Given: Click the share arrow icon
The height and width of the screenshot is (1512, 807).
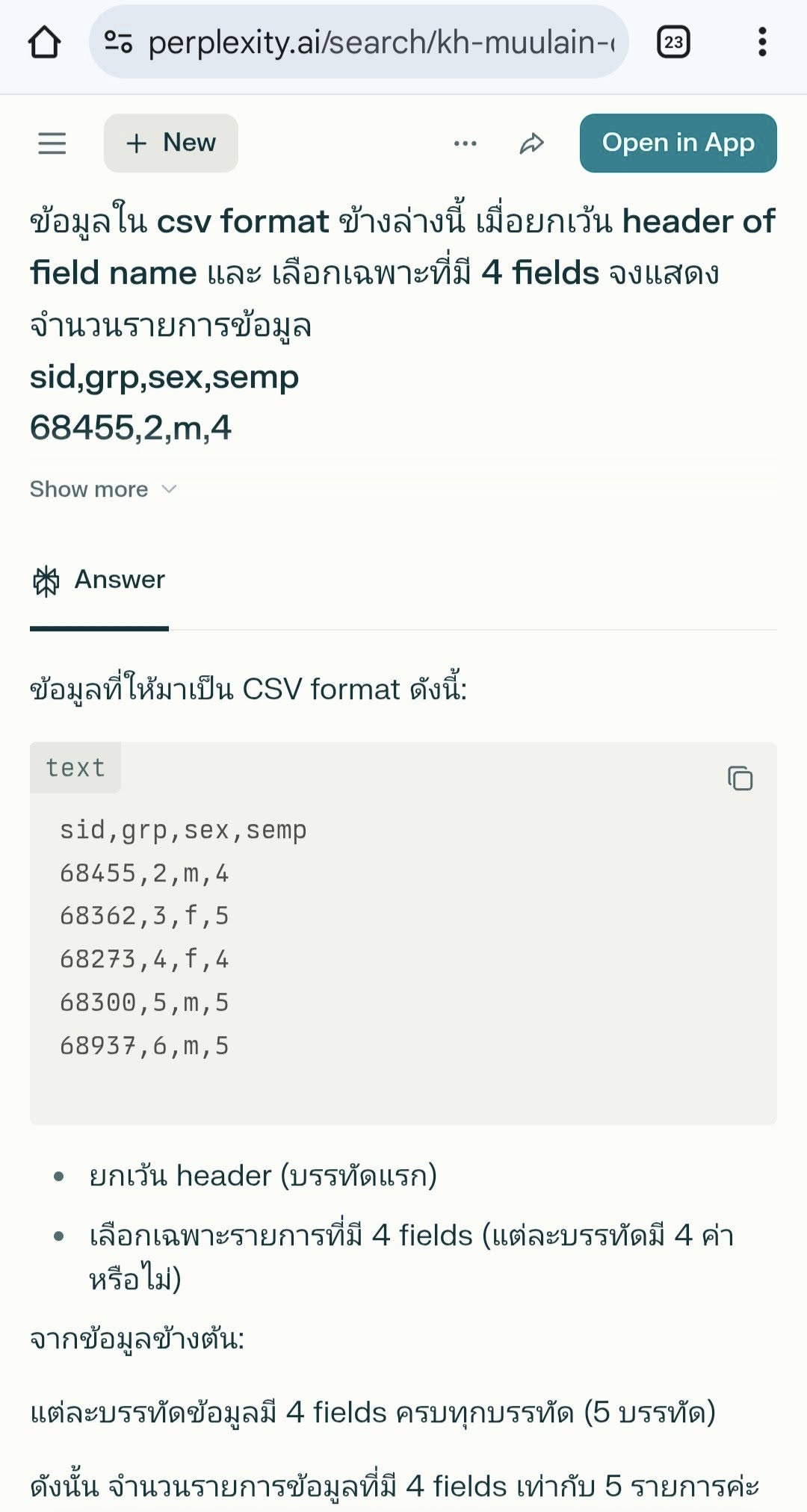Looking at the screenshot, I should pos(531,143).
